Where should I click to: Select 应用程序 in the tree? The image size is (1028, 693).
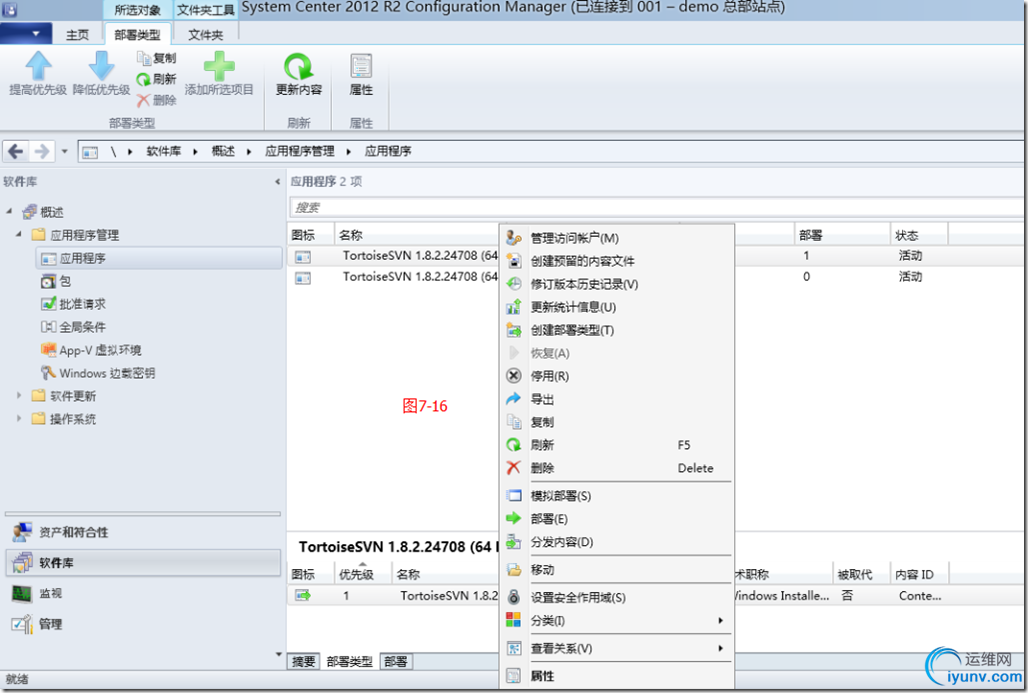159,258
